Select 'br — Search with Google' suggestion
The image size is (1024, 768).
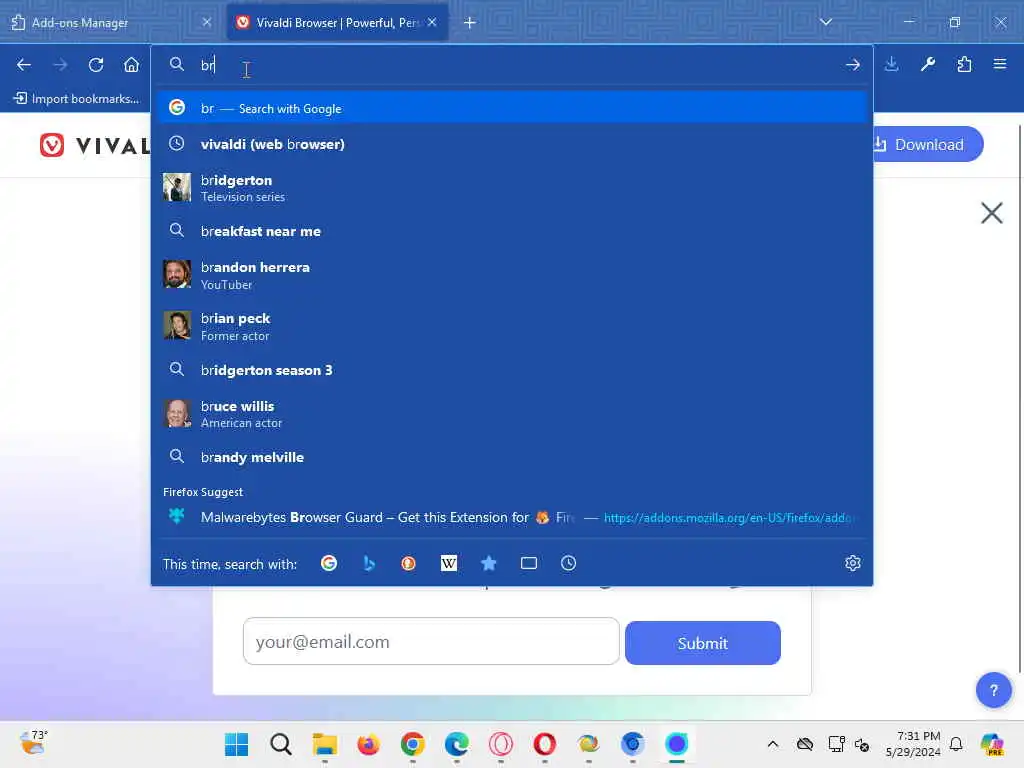512,108
